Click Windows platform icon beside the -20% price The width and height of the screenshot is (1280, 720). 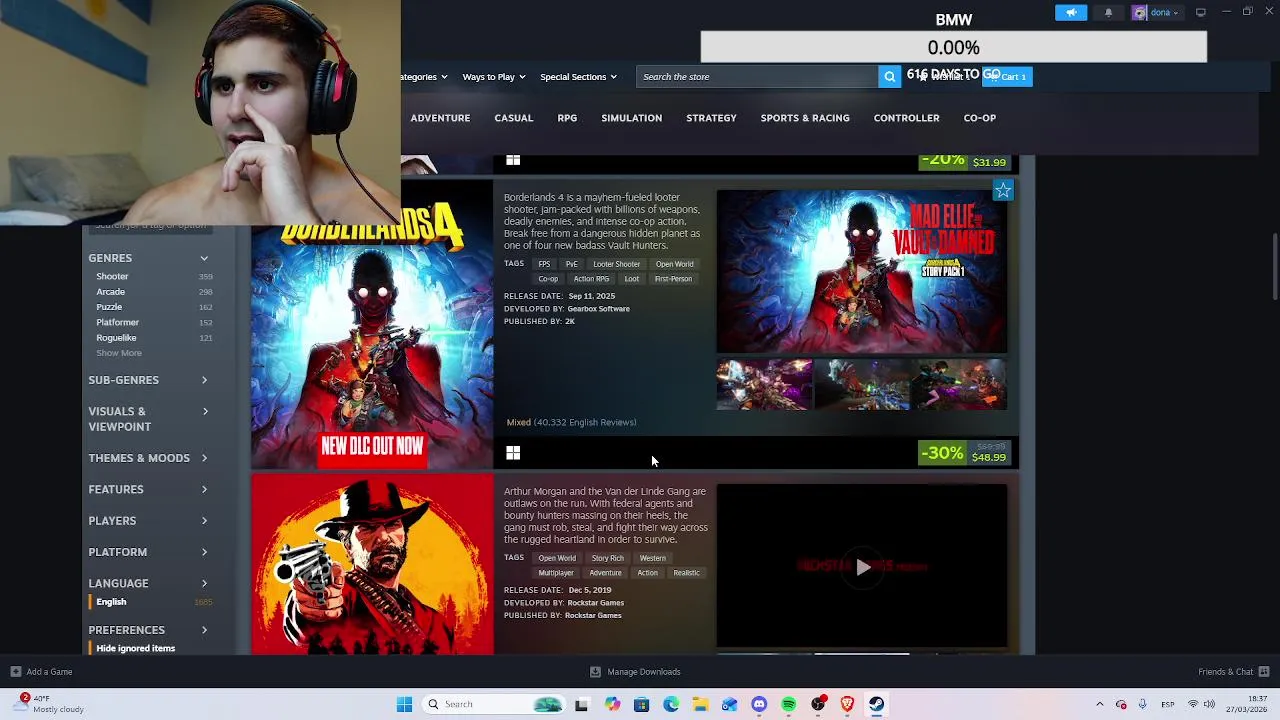513,160
